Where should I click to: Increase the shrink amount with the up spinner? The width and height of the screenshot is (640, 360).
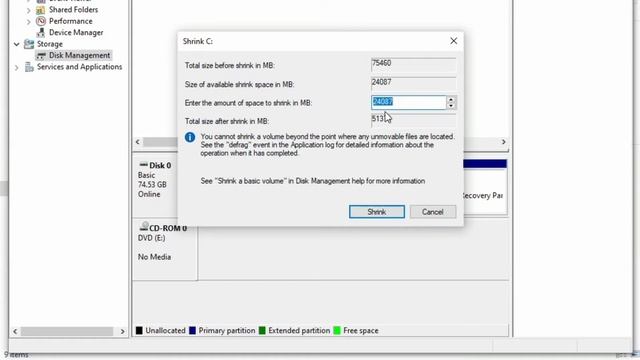451,99
